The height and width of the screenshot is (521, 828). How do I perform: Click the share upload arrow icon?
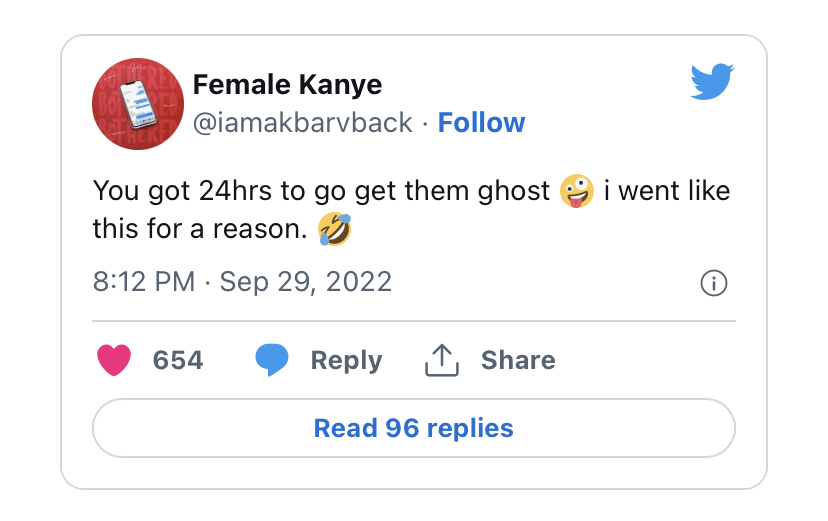click(442, 360)
